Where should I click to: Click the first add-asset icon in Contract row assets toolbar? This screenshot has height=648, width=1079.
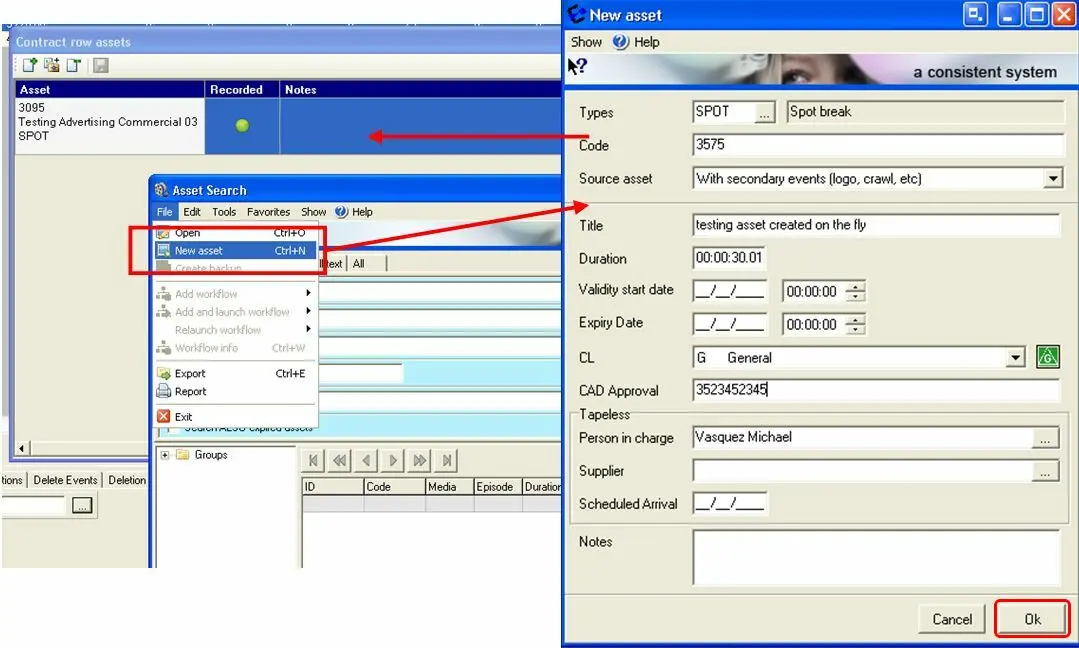[29, 65]
